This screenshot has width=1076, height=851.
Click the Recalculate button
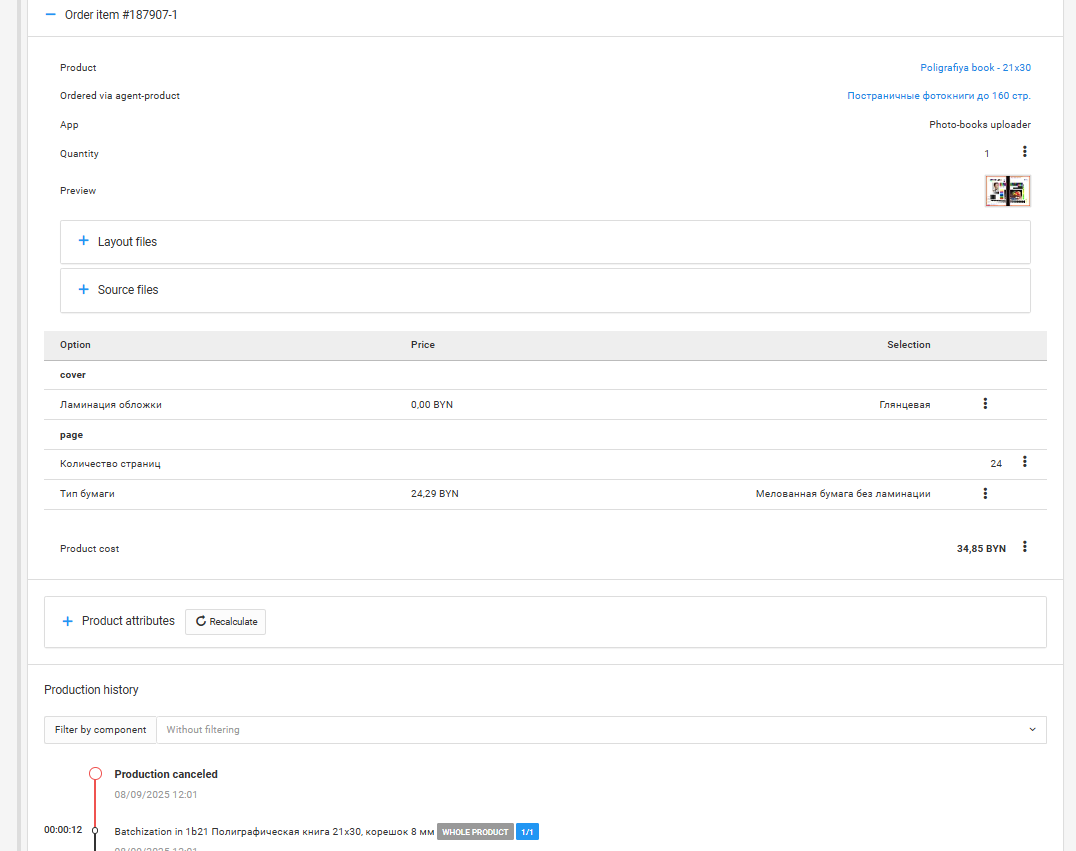pyautogui.click(x=225, y=622)
